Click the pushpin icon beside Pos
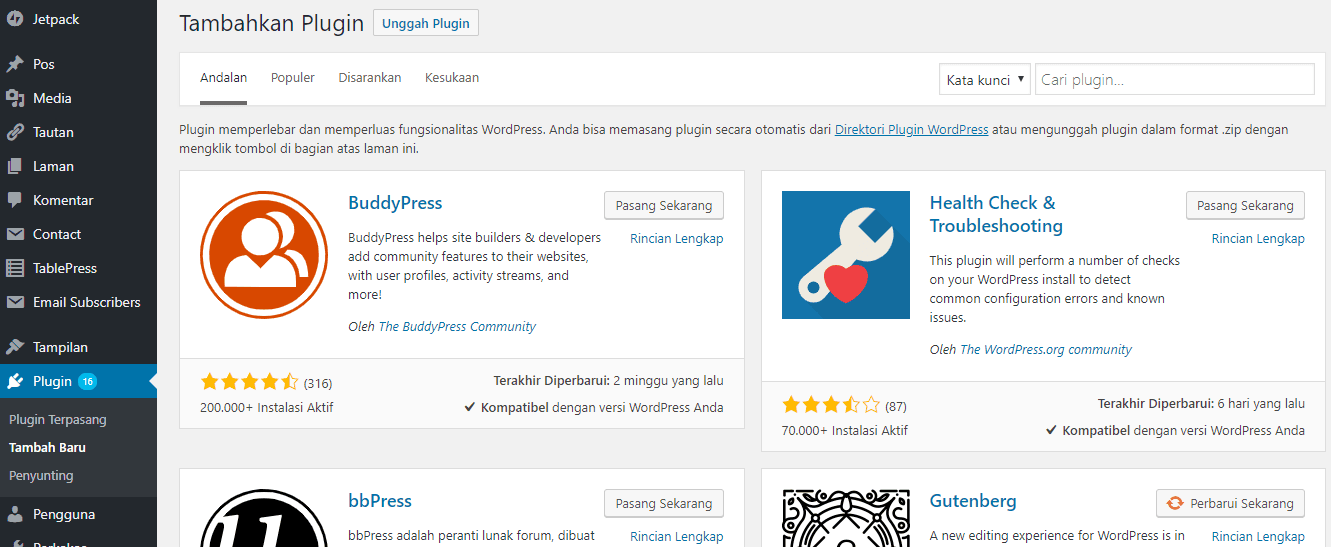The image size is (1331, 547). point(15,64)
